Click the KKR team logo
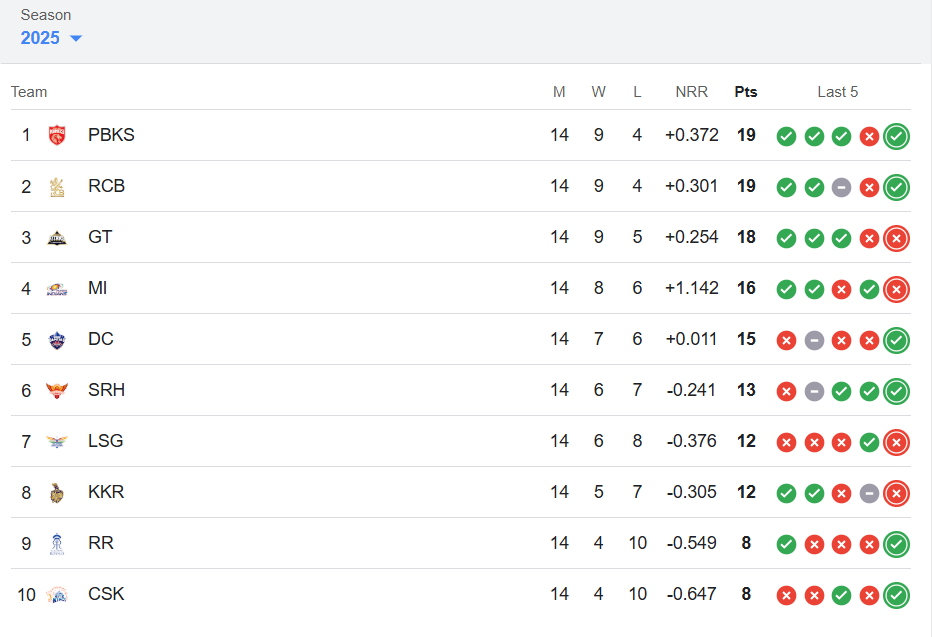This screenshot has width=932, height=637. [x=57, y=493]
